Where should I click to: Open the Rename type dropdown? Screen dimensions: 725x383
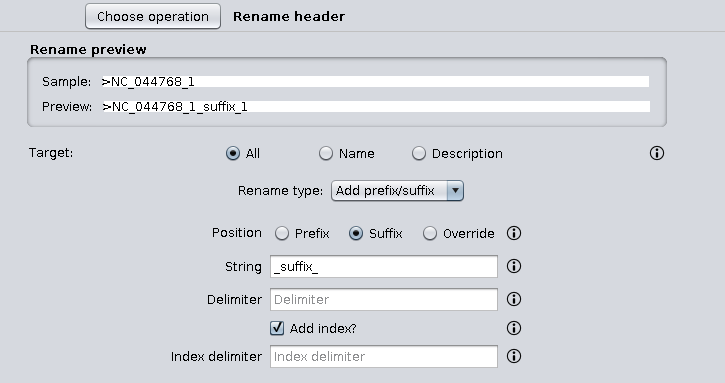pyautogui.click(x=397, y=191)
